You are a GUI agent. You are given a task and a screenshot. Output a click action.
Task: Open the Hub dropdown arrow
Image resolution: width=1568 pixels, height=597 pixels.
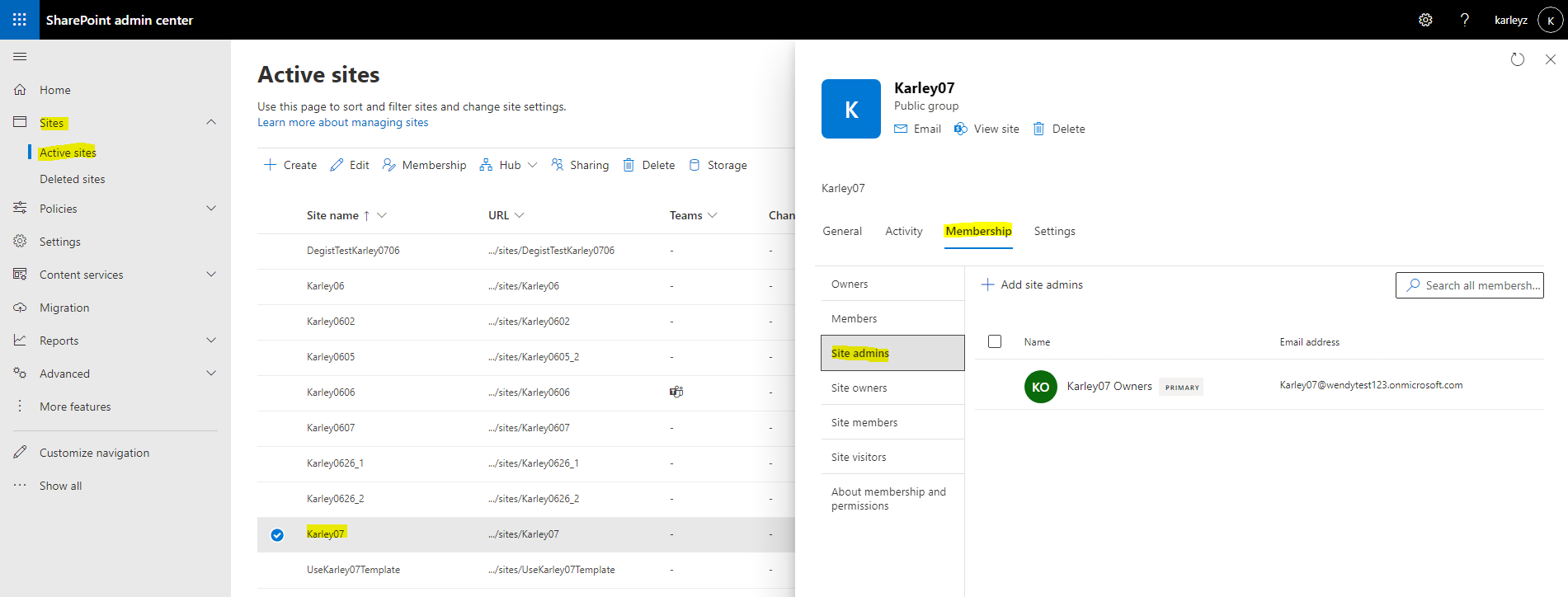[x=533, y=165]
